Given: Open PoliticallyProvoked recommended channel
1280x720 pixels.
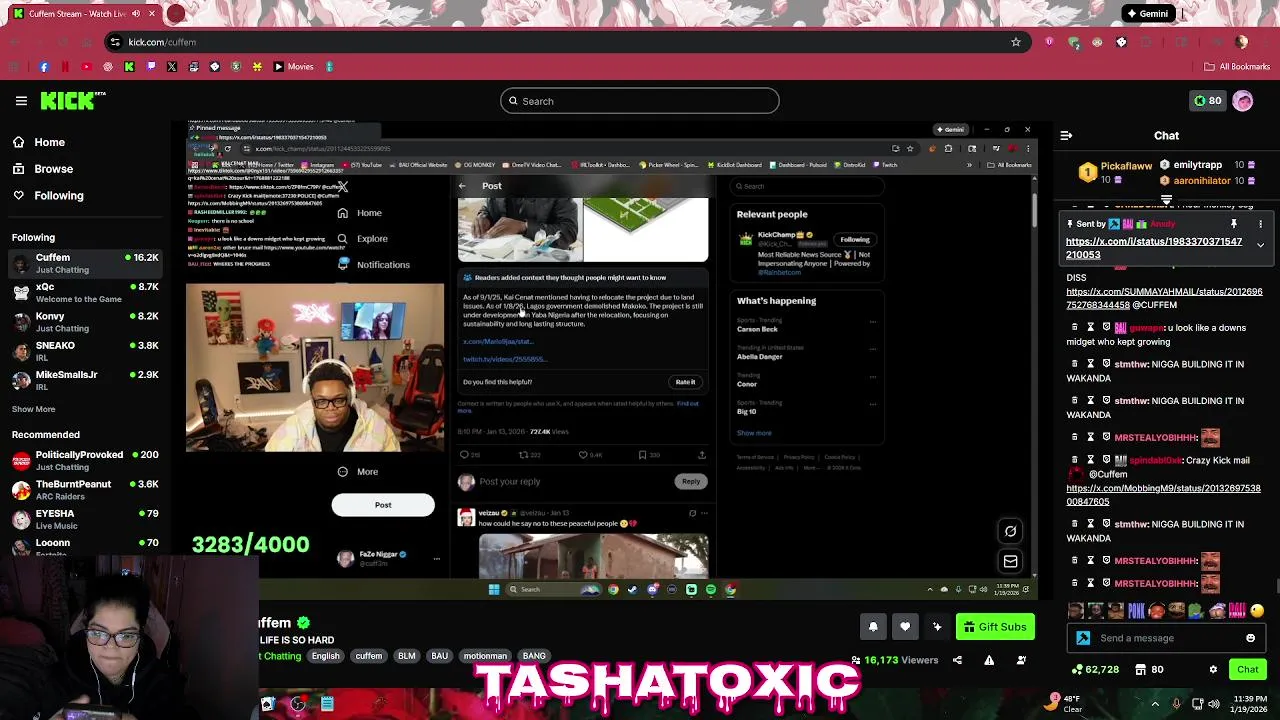Looking at the screenshot, I should pyautogui.click(x=85, y=460).
